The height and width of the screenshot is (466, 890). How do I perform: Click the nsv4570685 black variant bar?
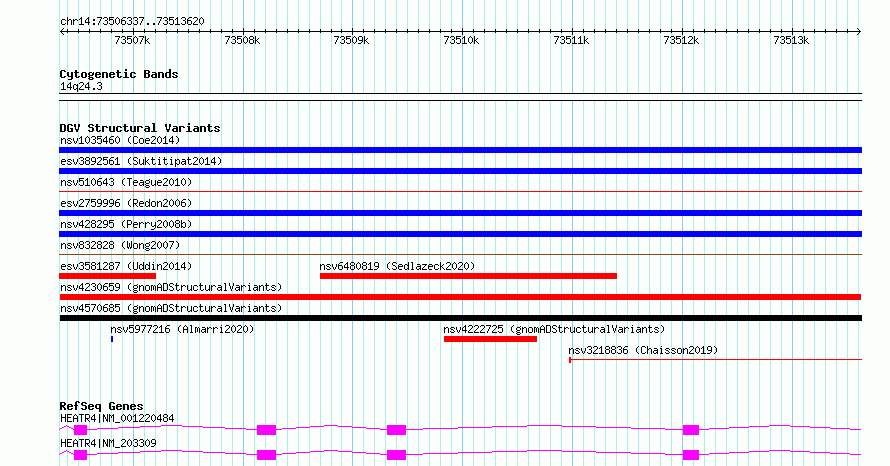point(460,318)
